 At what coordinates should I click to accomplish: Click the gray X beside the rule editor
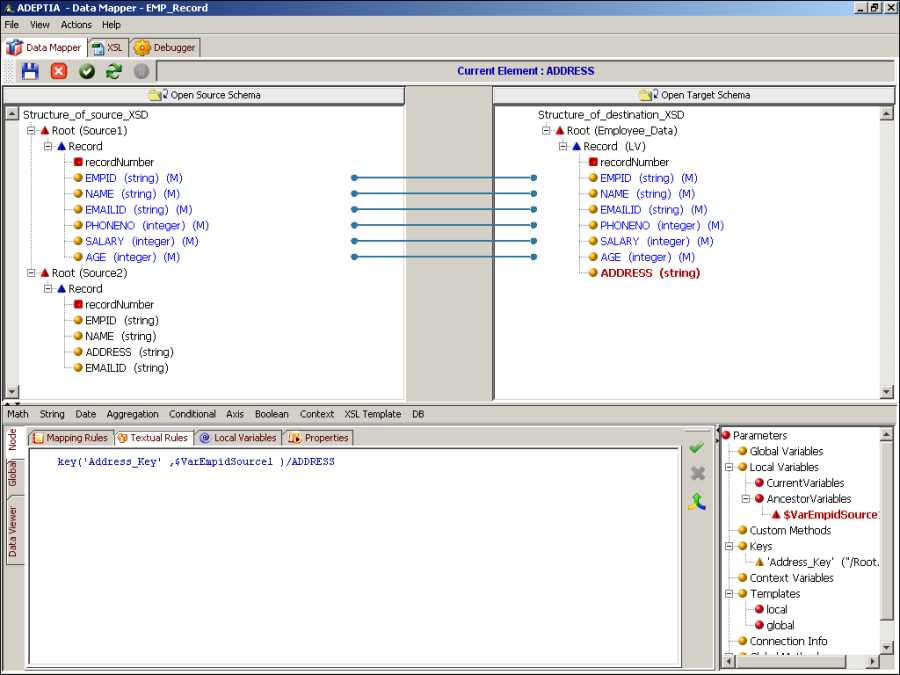coord(697,473)
